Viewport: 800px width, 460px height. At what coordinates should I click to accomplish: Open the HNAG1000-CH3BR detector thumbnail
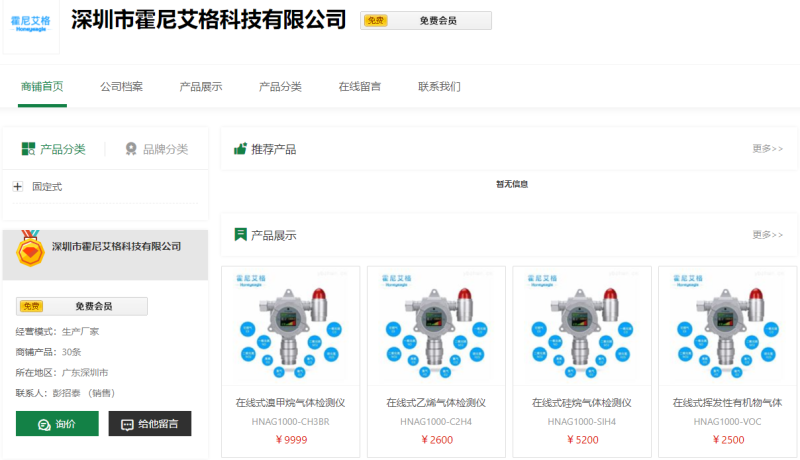pos(290,327)
